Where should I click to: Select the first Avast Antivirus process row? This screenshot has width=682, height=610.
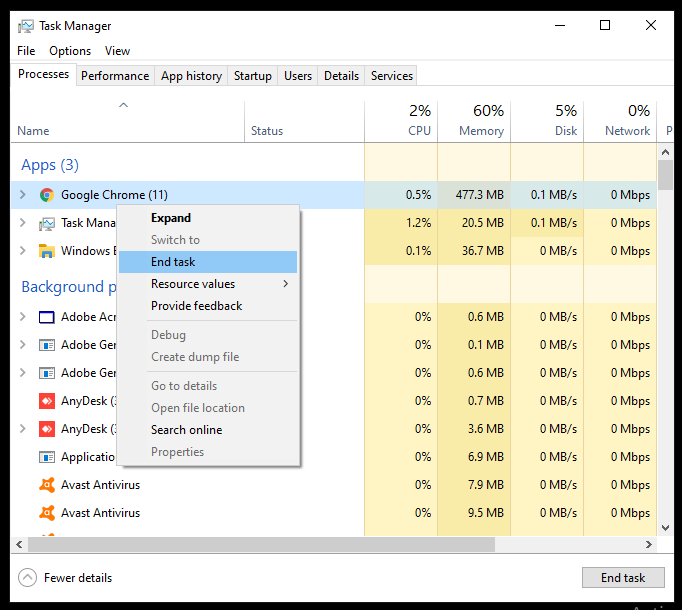(x=334, y=485)
